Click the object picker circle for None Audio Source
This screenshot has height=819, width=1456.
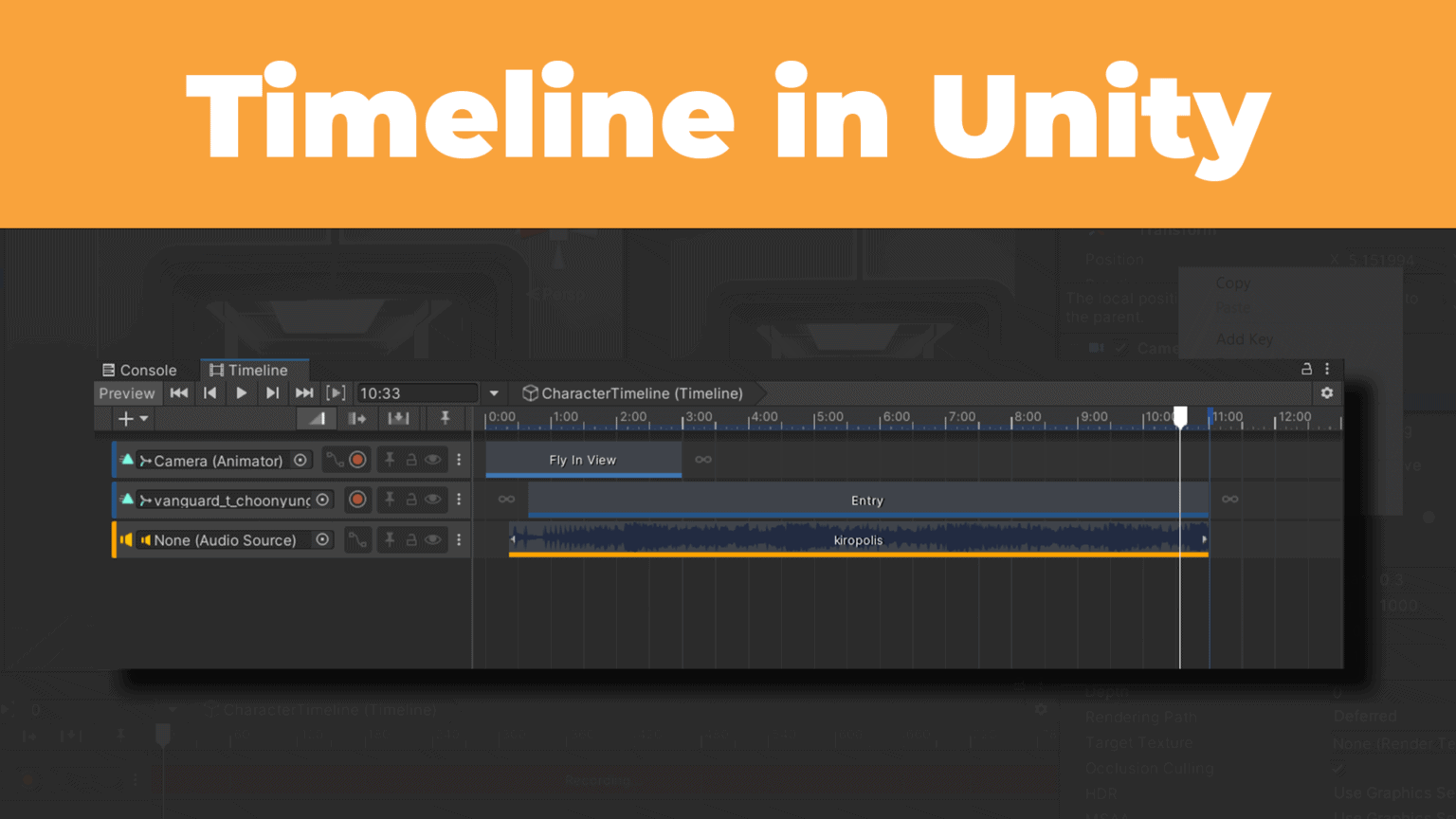tap(323, 539)
